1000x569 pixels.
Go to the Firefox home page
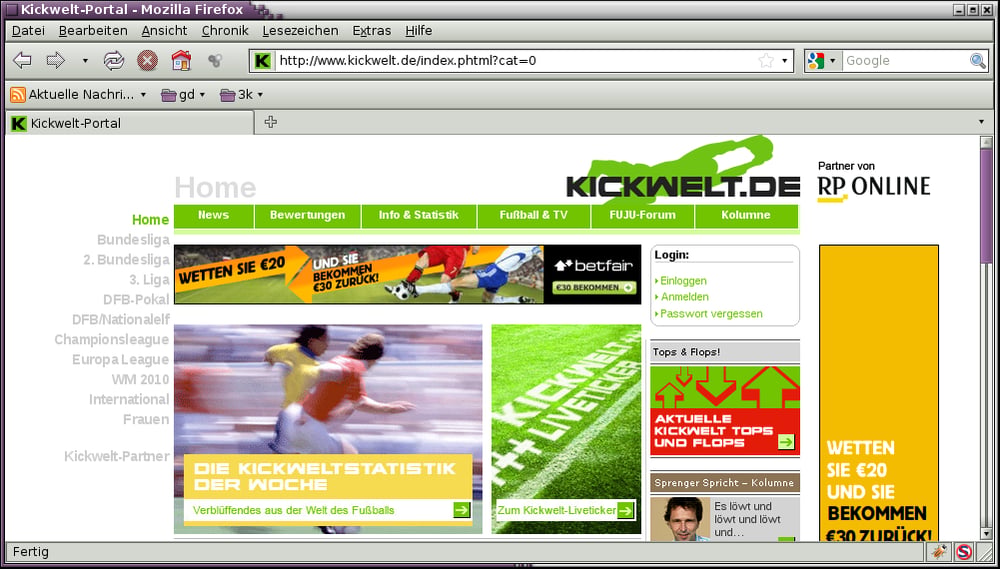point(182,60)
